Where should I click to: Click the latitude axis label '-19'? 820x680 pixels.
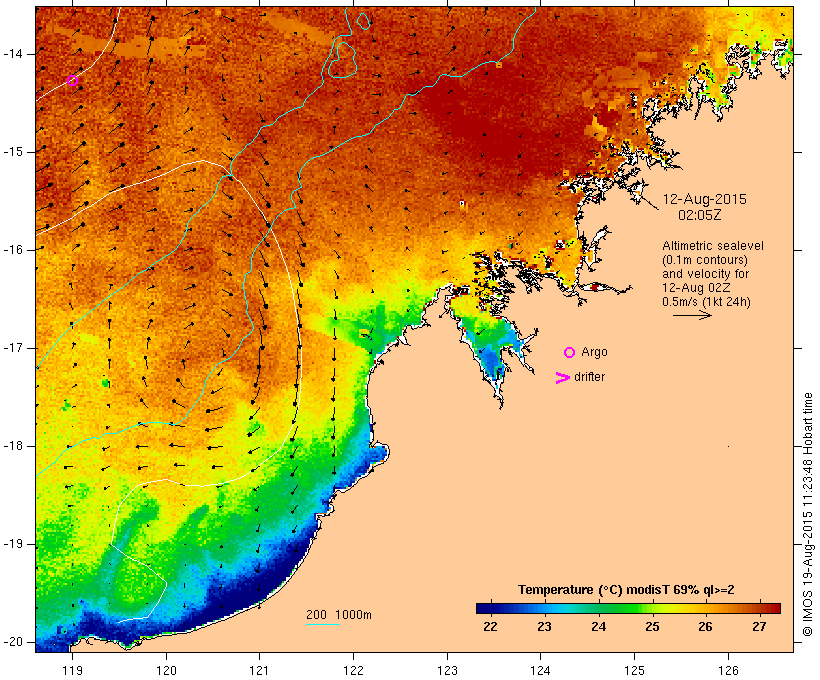click(x=12, y=544)
